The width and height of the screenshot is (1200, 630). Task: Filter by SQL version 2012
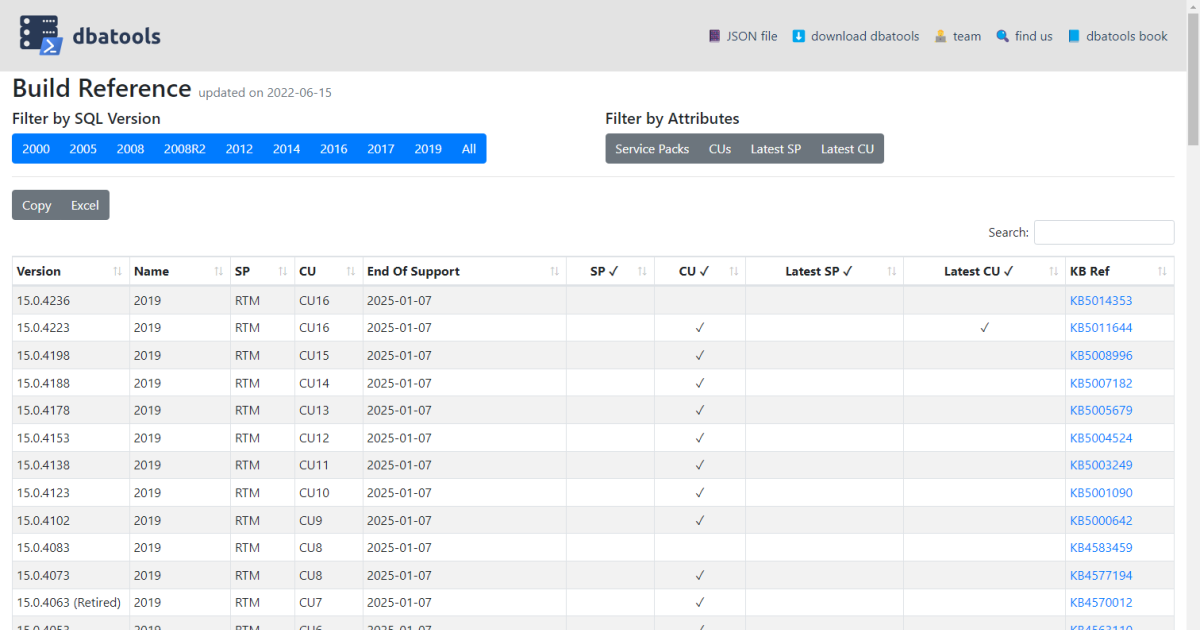239,149
